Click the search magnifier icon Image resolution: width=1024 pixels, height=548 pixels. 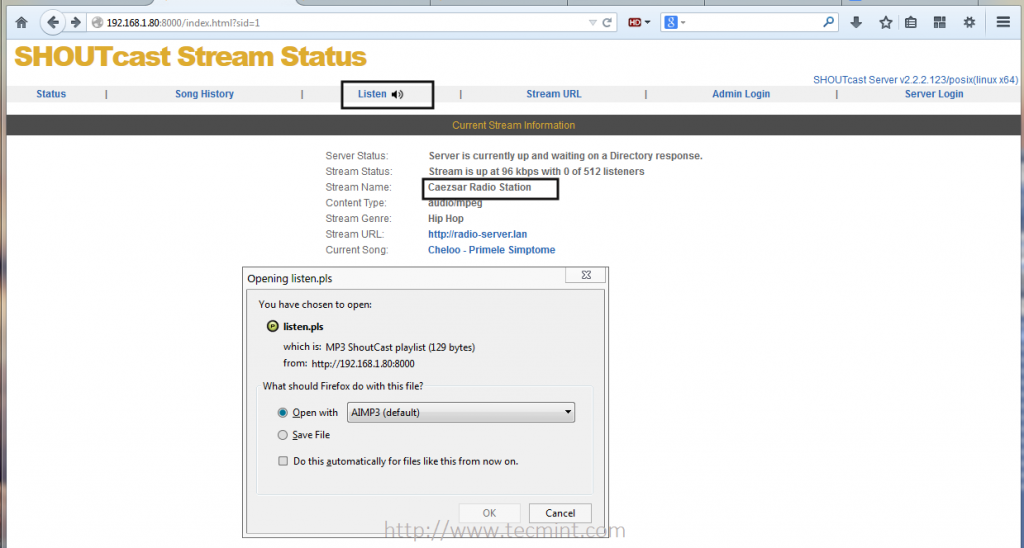point(828,22)
